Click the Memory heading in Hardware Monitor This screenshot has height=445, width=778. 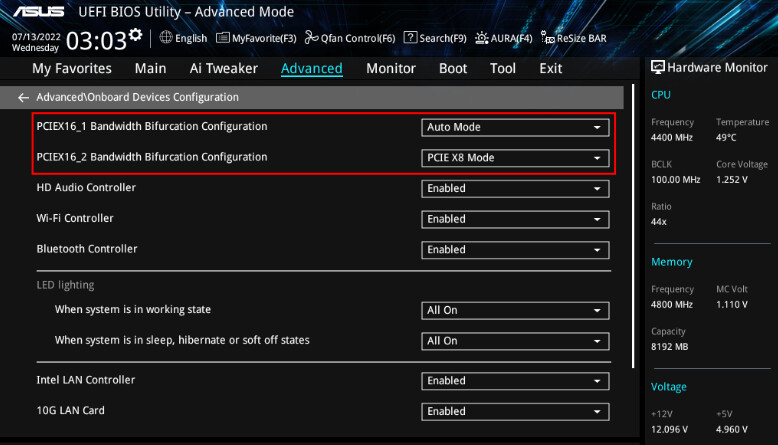point(671,262)
